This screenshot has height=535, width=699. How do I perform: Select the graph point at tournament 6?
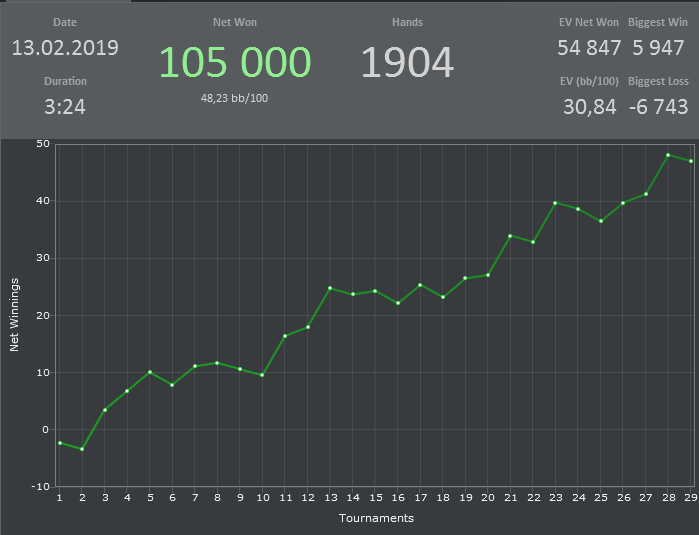click(x=172, y=385)
